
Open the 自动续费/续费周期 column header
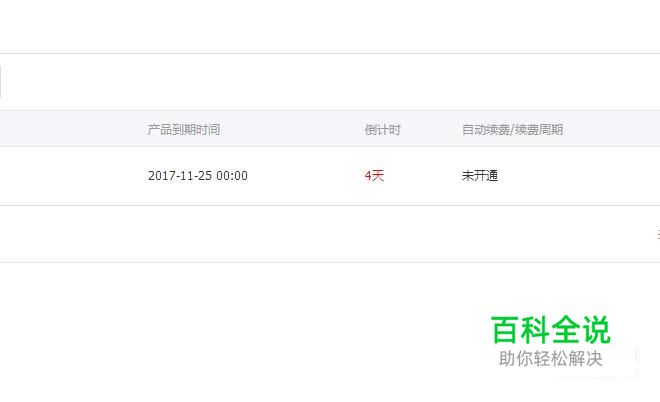click(512, 129)
